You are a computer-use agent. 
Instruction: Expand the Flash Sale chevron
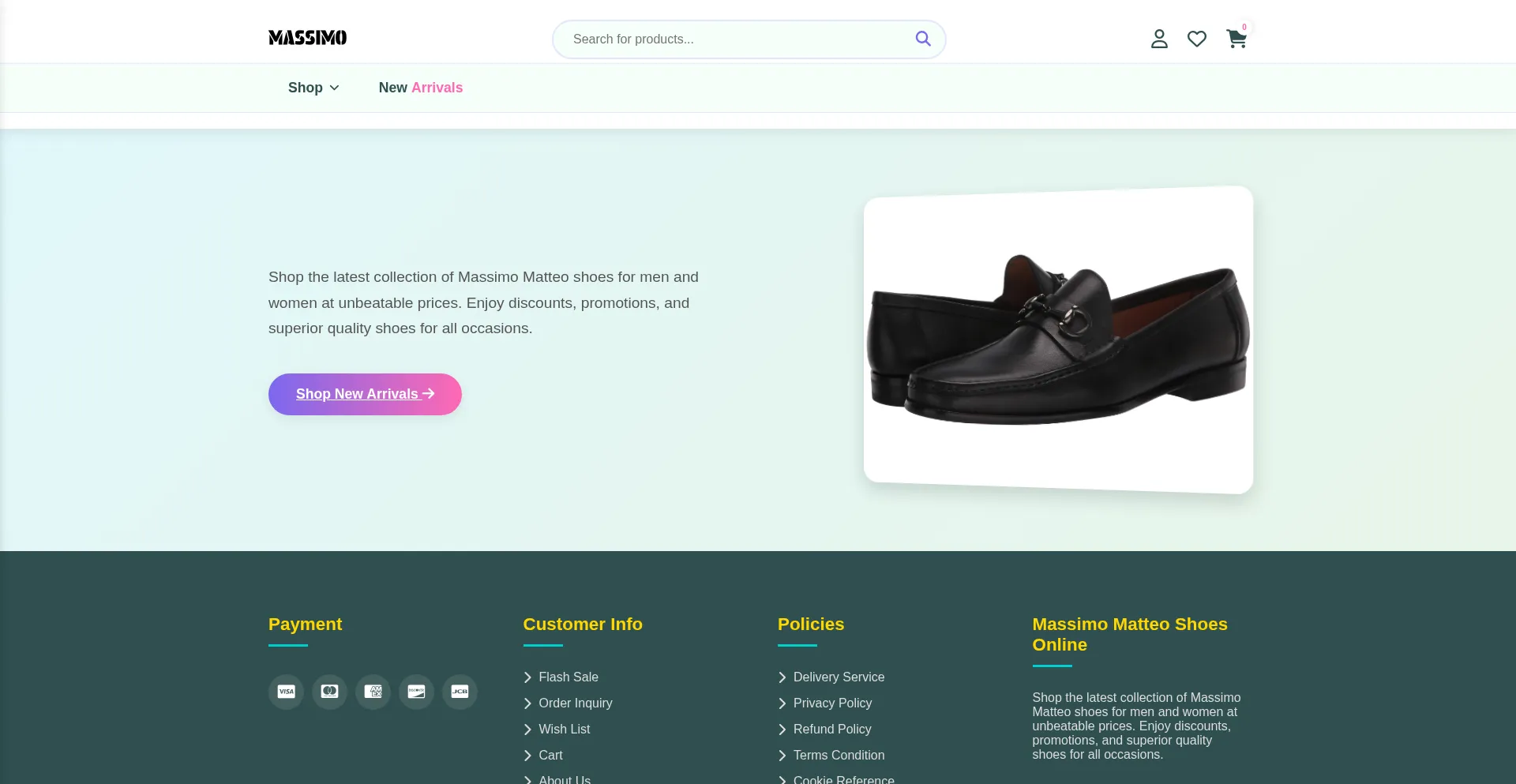tap(527, 677)
